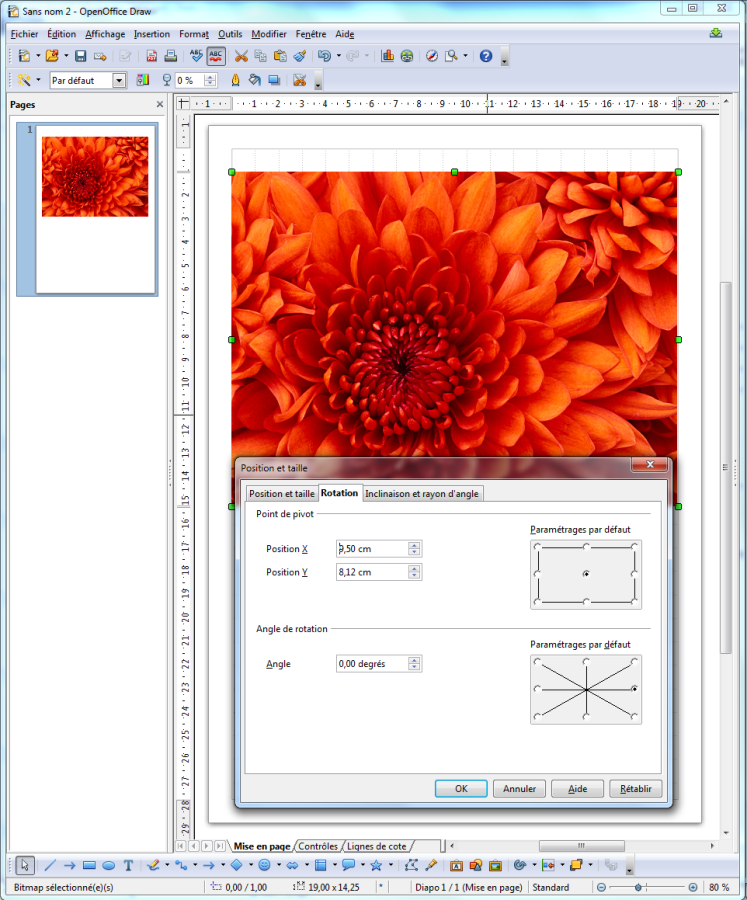Click the Edit Points icon
The image size is (747, 900).
click(411, 865)
